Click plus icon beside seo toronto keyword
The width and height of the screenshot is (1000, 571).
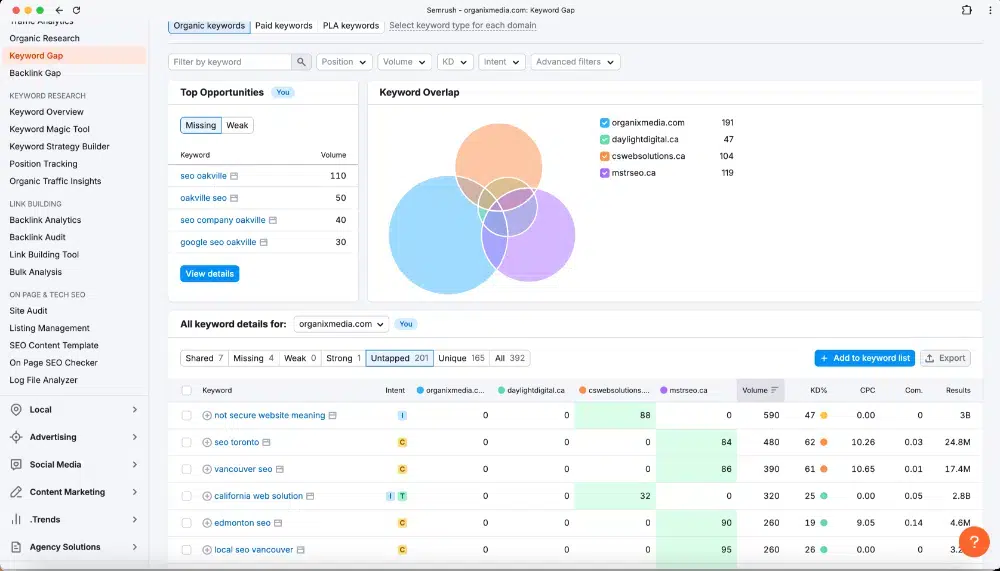pyautogui.click(x=207, y=442)
